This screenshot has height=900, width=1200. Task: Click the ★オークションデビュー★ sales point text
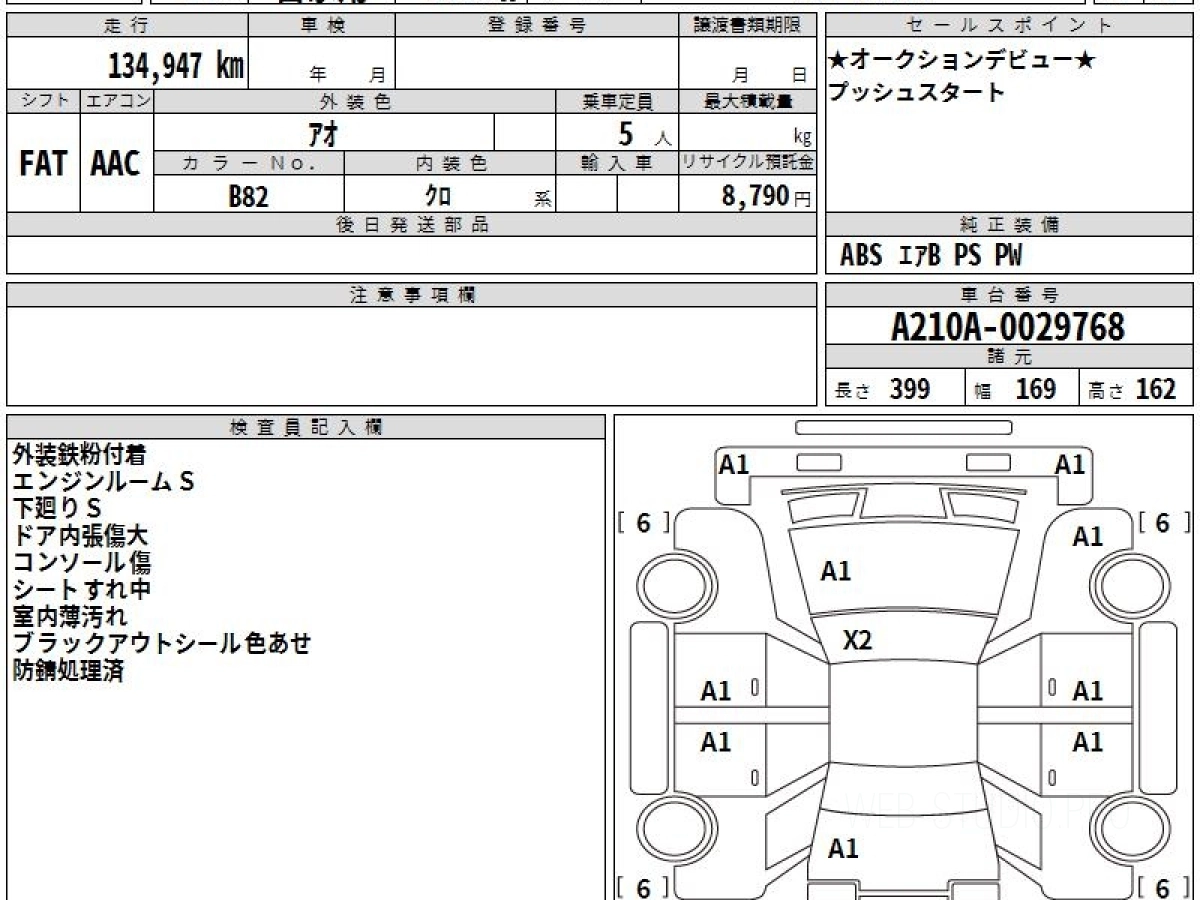click(962, 61)
